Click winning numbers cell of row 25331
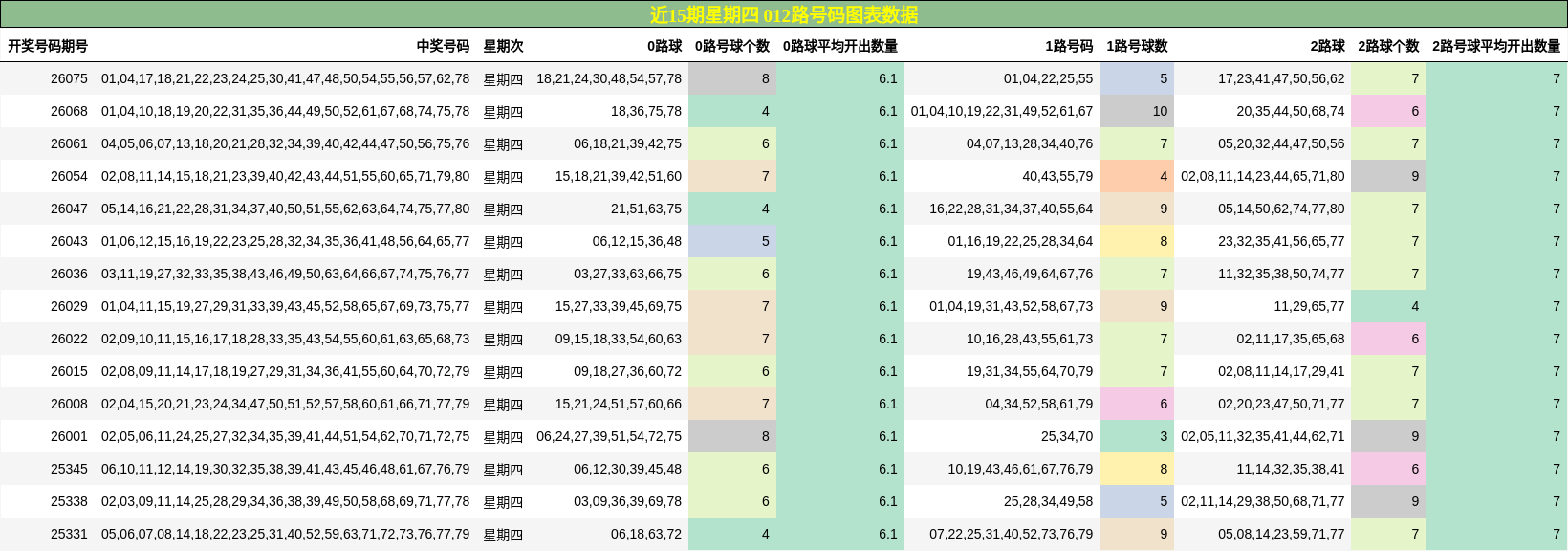This screenshot has height=551, width=1568. coord(286,534)
